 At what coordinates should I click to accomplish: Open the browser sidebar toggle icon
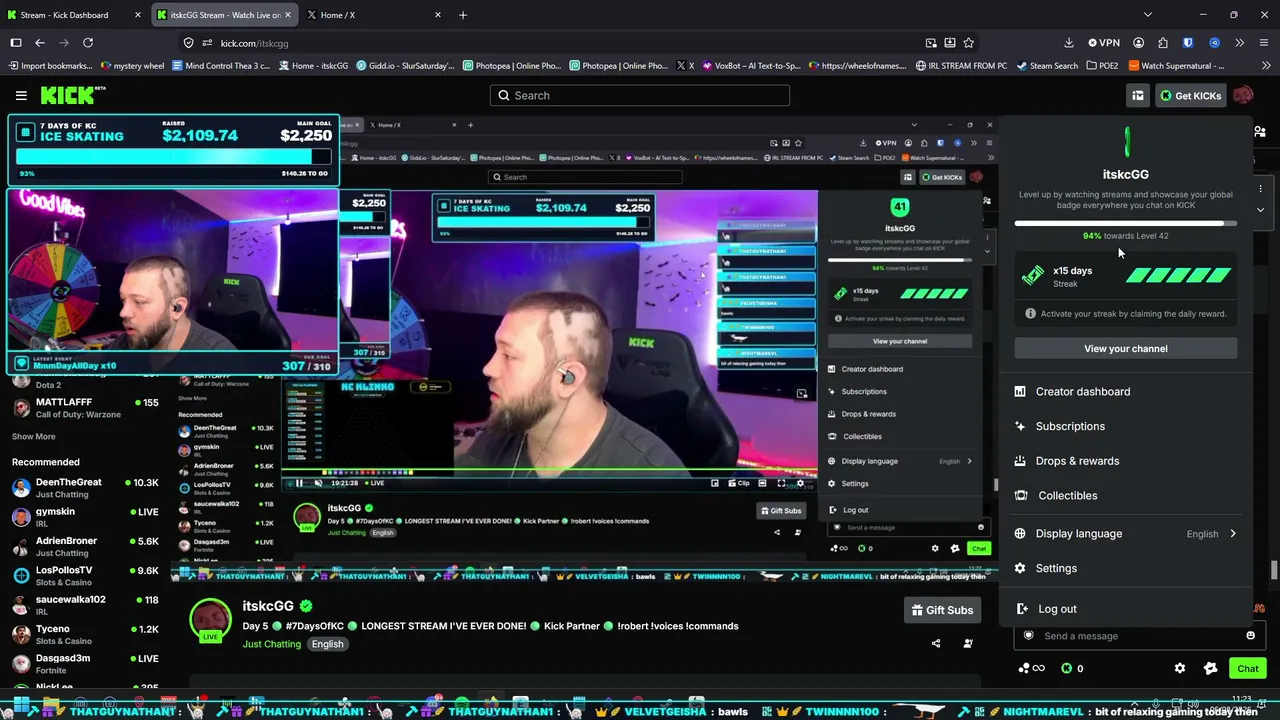click(x=16, y=43)
